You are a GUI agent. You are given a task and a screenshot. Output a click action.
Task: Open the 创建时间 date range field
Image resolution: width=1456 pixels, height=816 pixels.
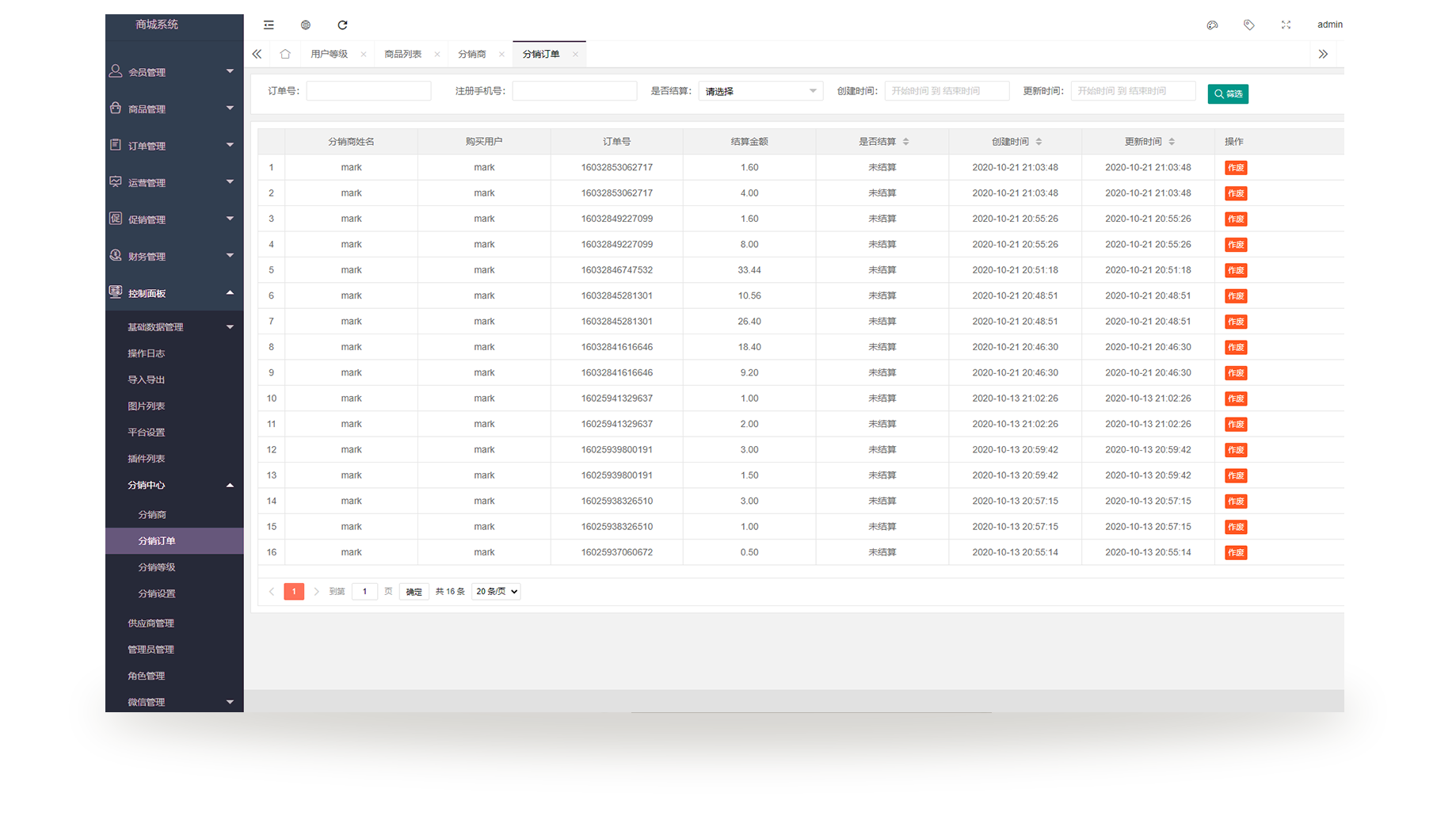[x=947, y=91]
